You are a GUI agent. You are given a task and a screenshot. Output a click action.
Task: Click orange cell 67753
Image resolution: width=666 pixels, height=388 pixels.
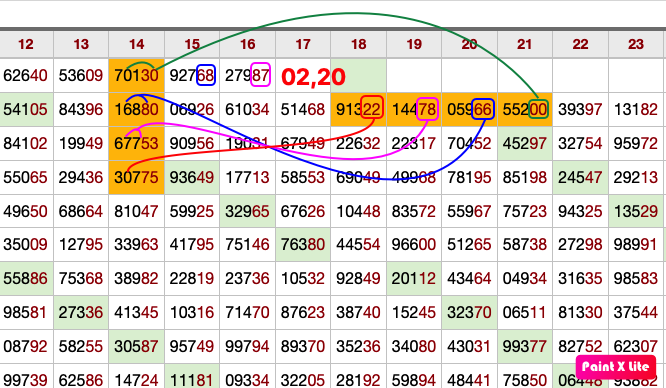(x=137, y=144)
